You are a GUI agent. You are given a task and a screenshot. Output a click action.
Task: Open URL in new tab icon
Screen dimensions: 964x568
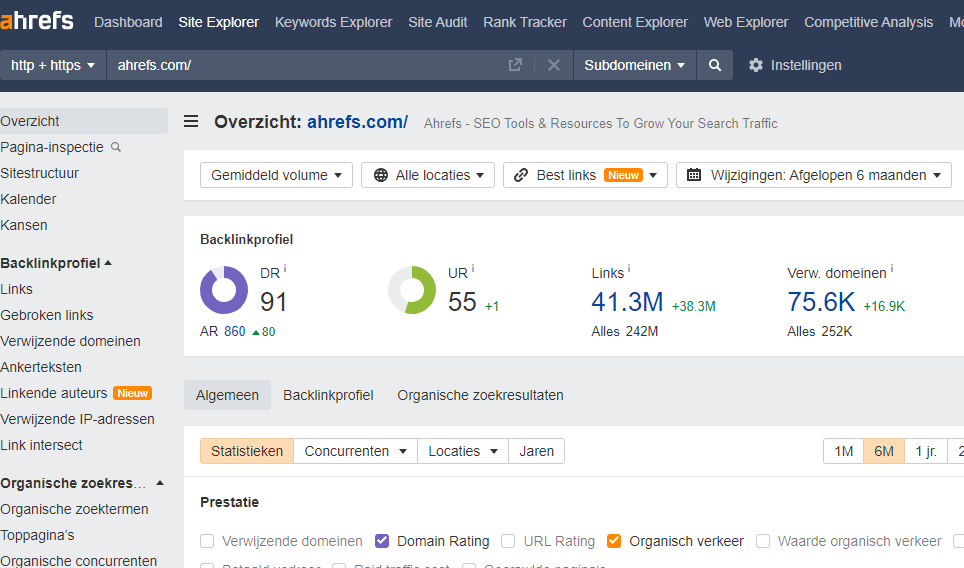click(515, 65)
